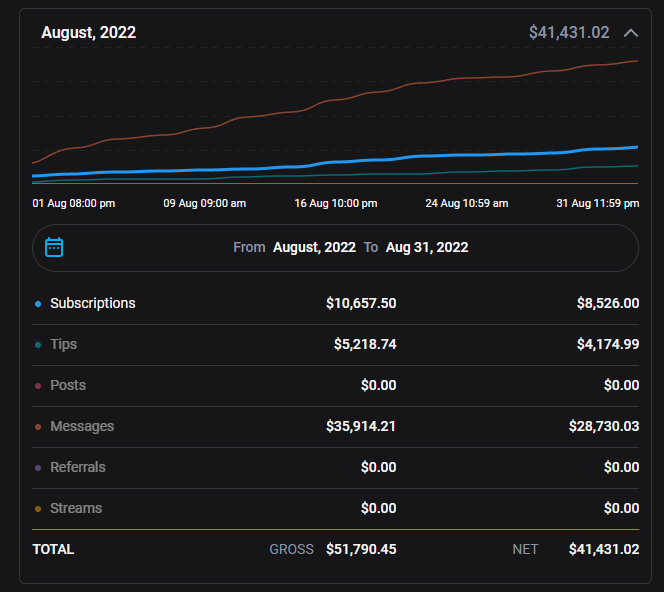Screen dimensions: 664x592
Task: Click the calendar icon in date range
Action: (54, 247)
